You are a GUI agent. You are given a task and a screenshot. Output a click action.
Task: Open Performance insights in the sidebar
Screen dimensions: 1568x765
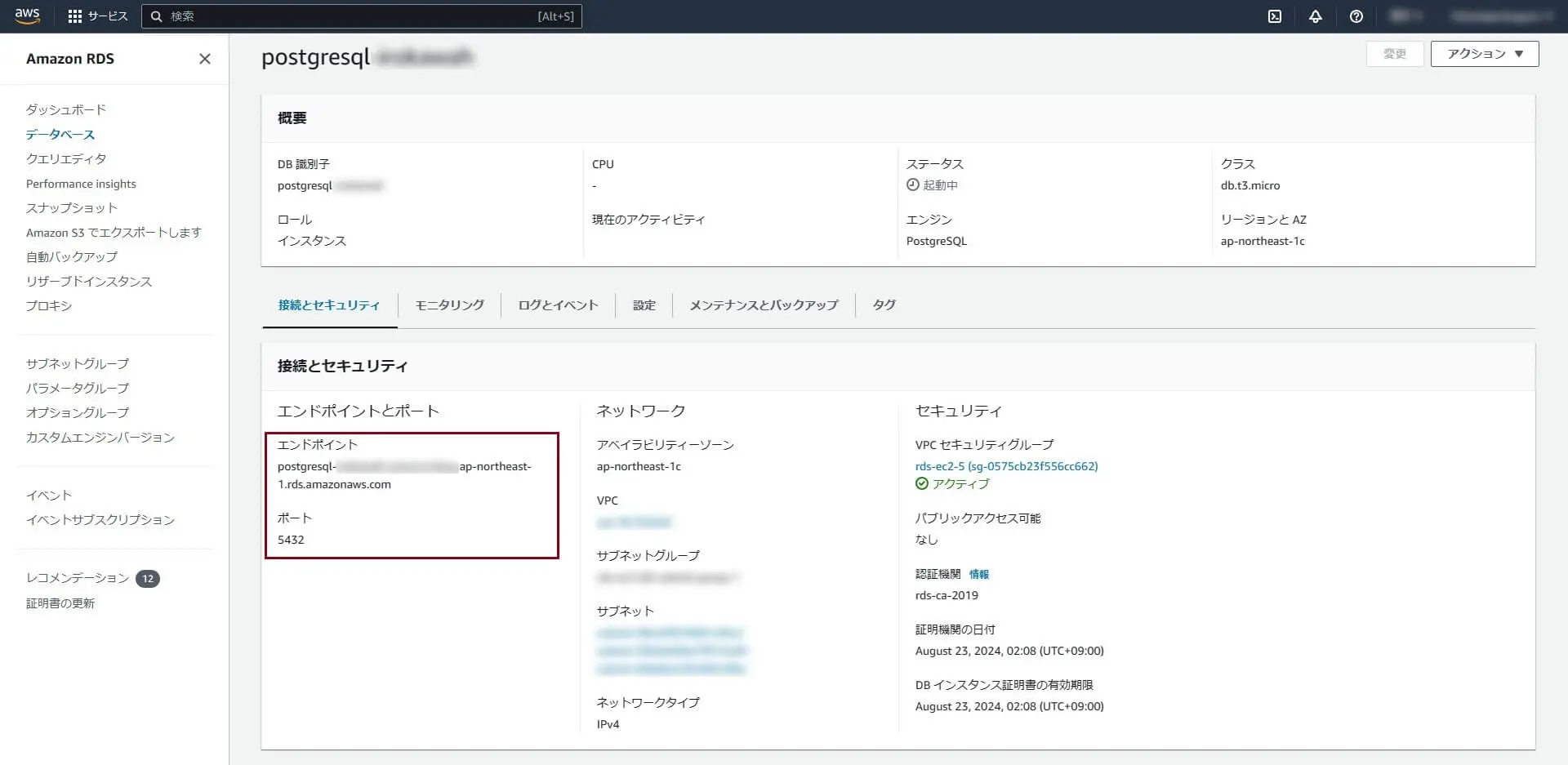81,184
